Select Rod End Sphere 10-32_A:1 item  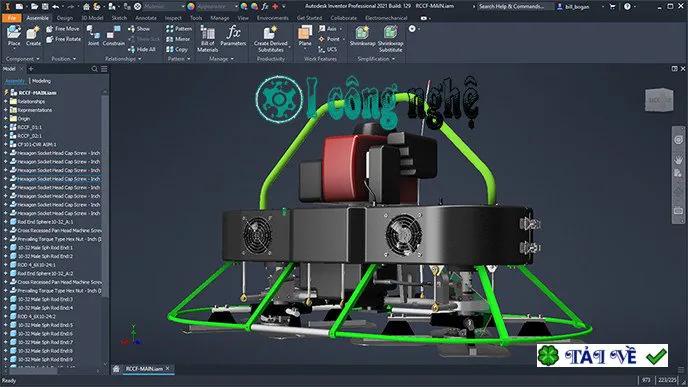41,222
